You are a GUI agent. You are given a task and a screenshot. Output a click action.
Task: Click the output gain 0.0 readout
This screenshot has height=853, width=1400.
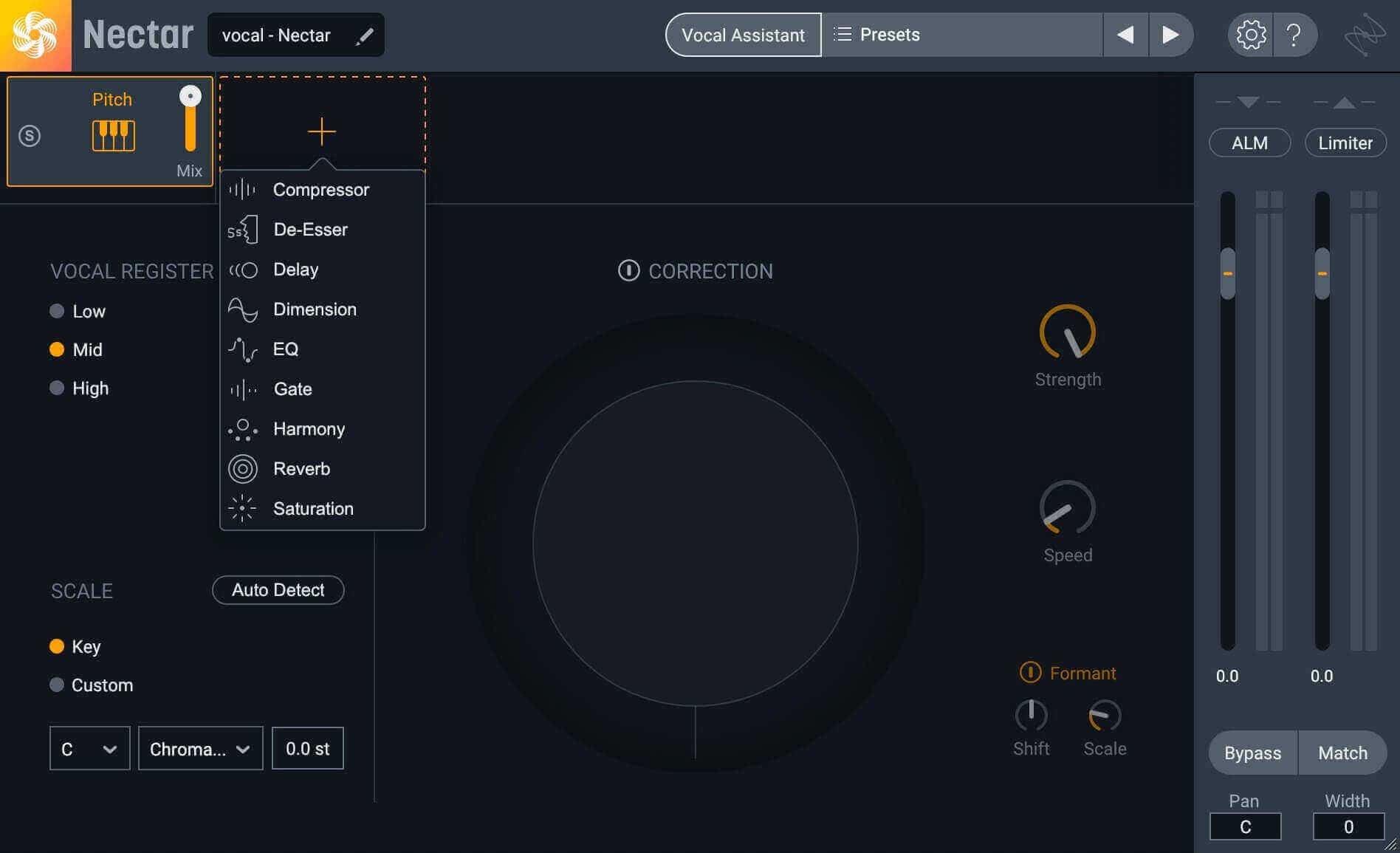(x=1322, y=676)
